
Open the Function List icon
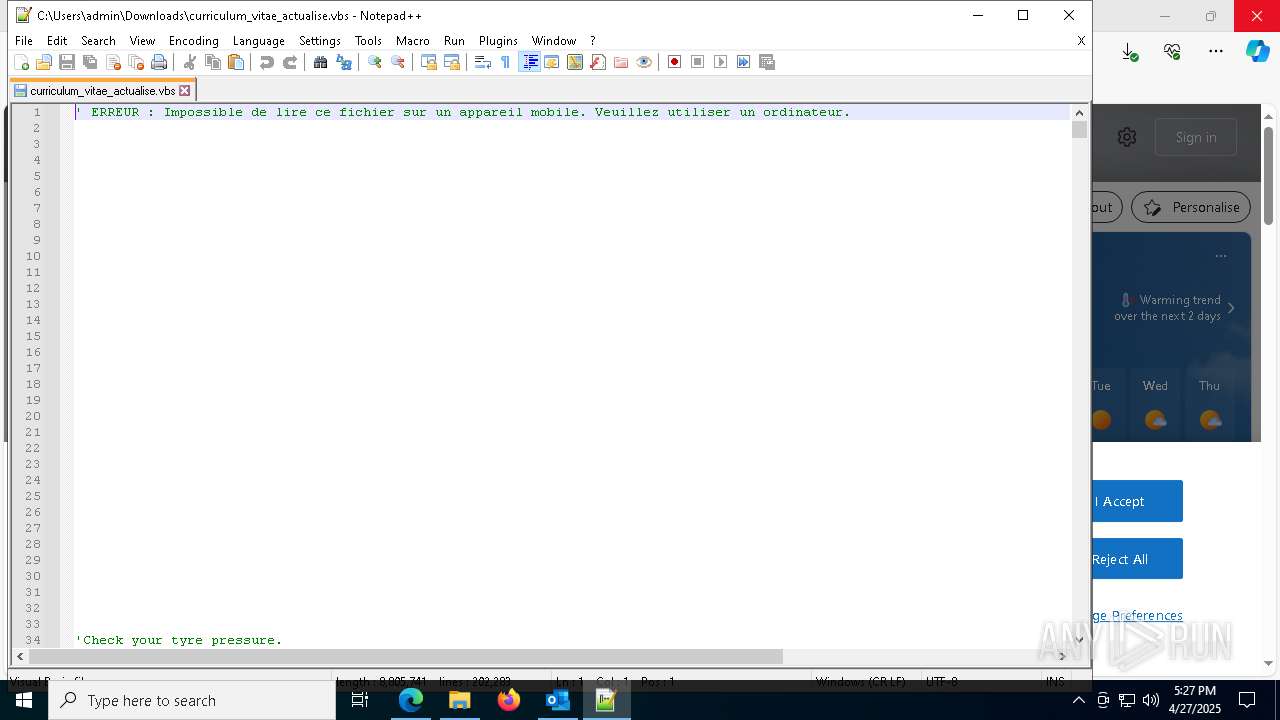pos(598,62)
